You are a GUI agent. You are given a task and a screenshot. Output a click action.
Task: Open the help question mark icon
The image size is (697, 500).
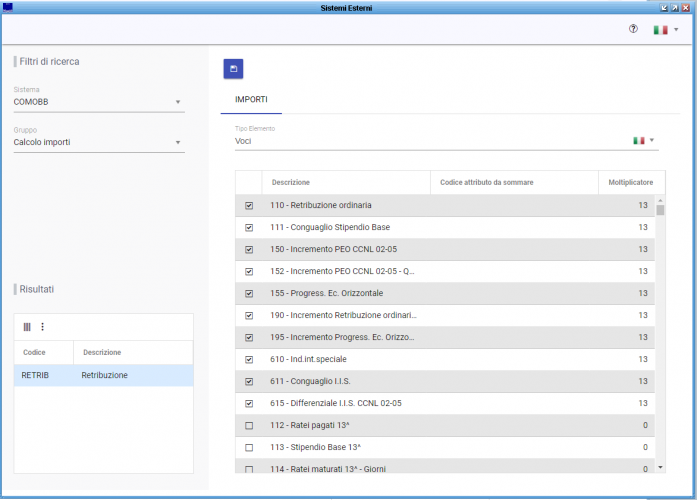click(x=633, y=29)
